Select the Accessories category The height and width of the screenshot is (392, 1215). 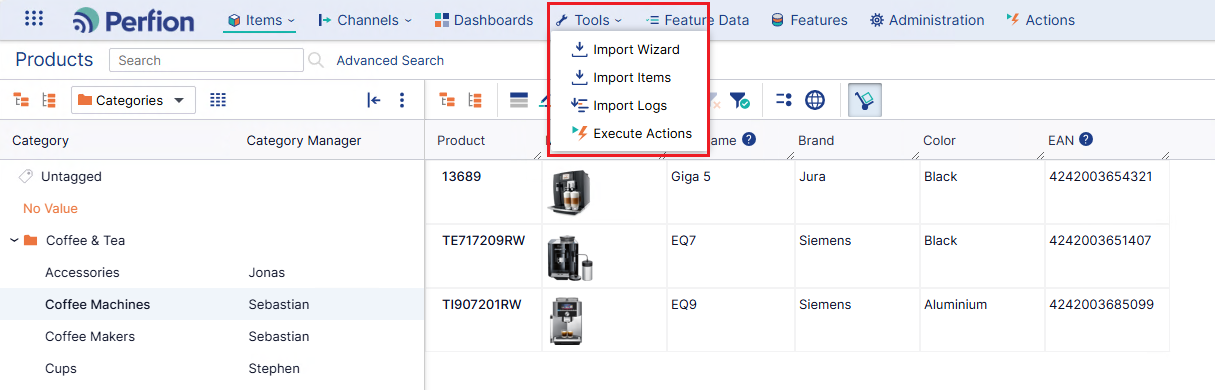pyautogui.click(x=82, y=273)
